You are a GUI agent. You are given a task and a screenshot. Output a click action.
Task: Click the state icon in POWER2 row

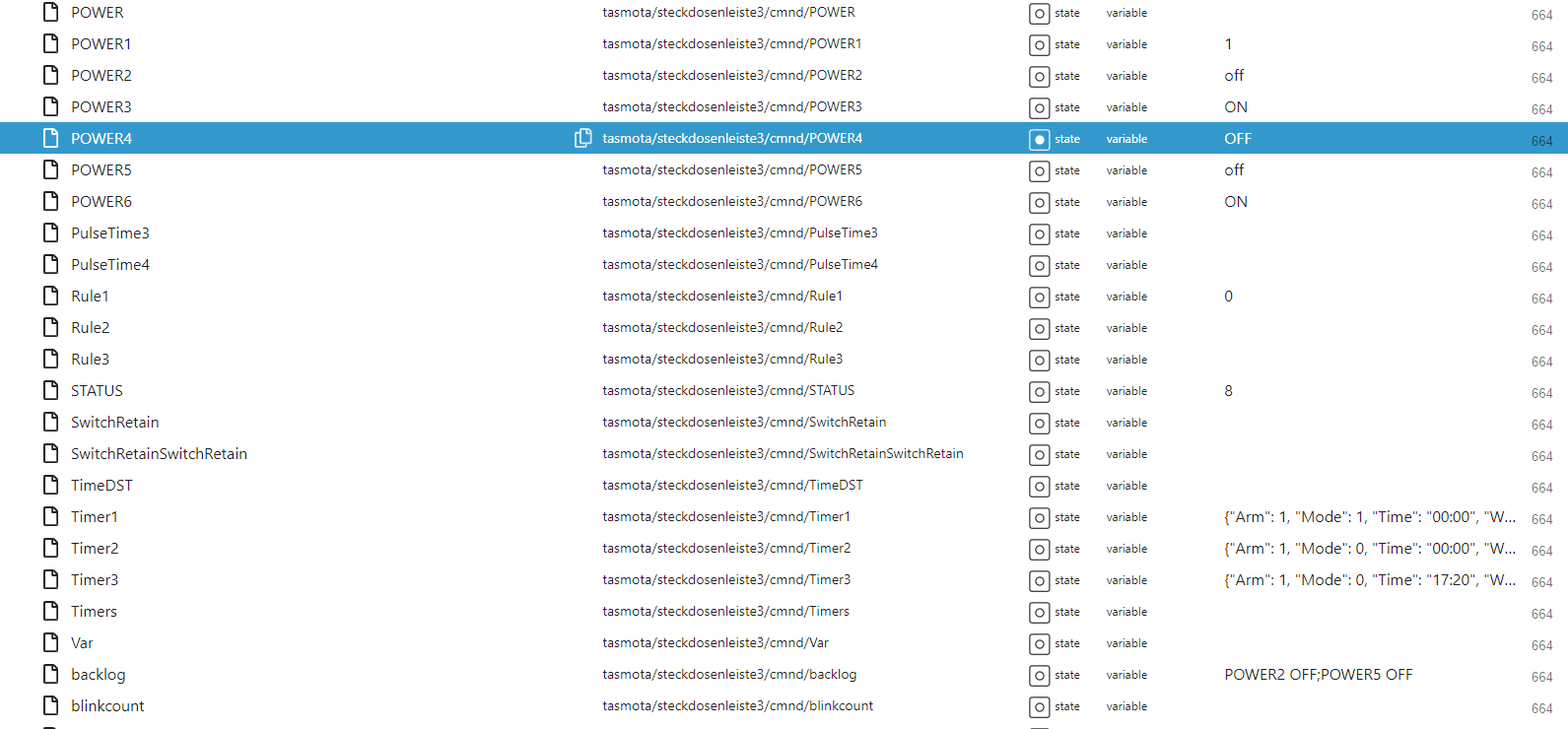[x=1039, y=76]
